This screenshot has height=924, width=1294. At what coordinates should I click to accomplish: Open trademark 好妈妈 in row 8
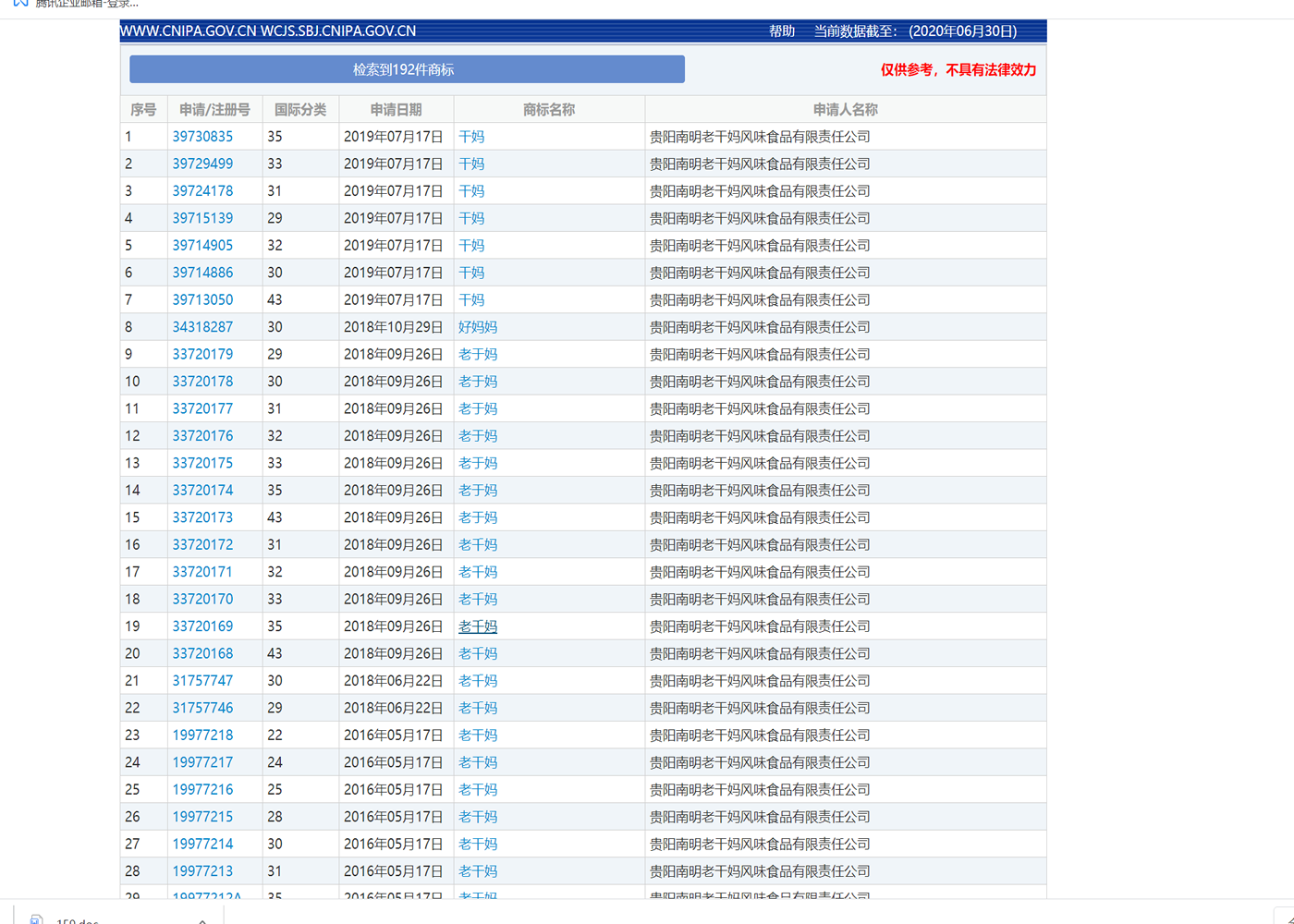[x=478, y=327]
